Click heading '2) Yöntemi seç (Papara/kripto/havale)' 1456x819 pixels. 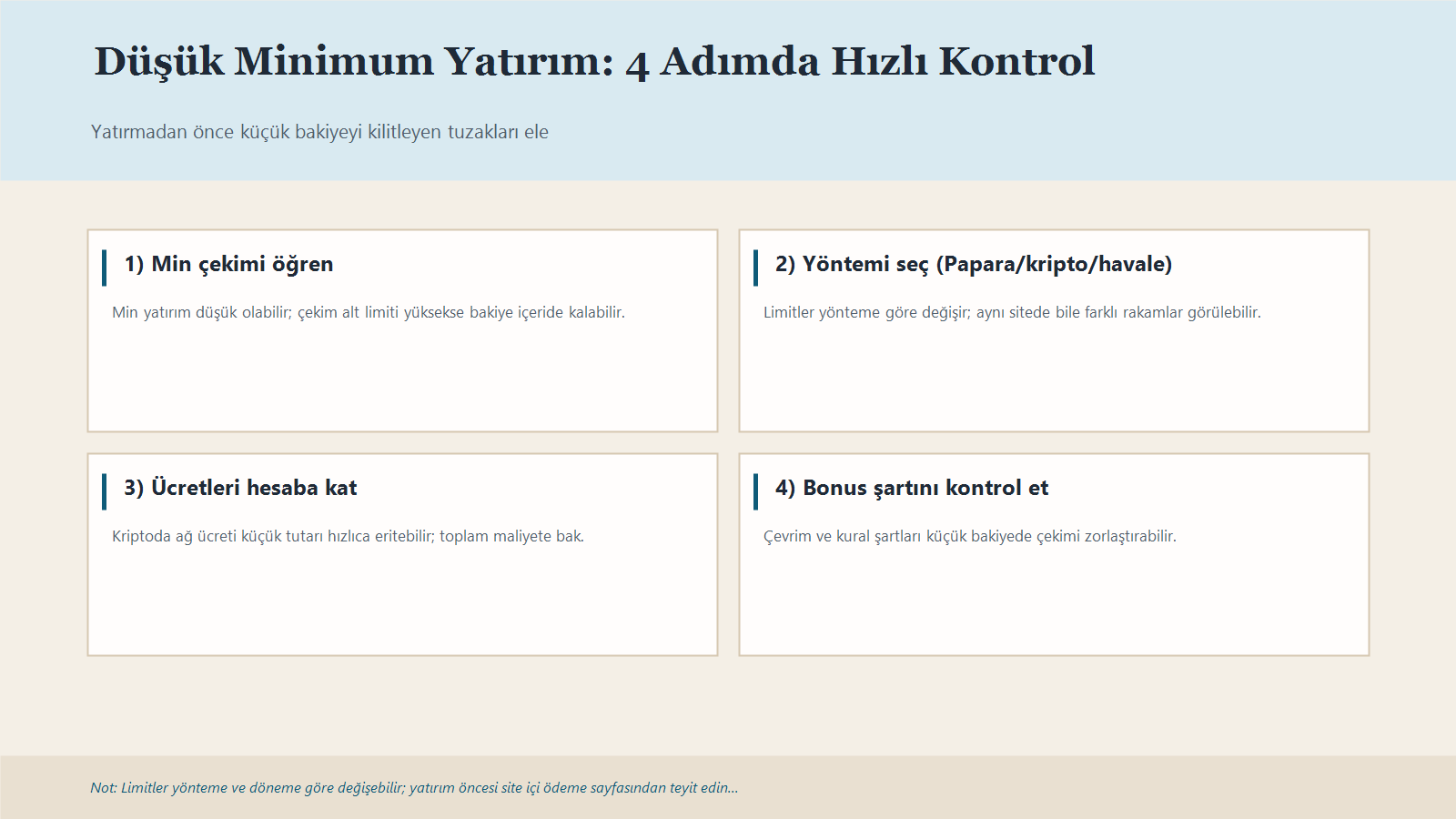[973, 265]
